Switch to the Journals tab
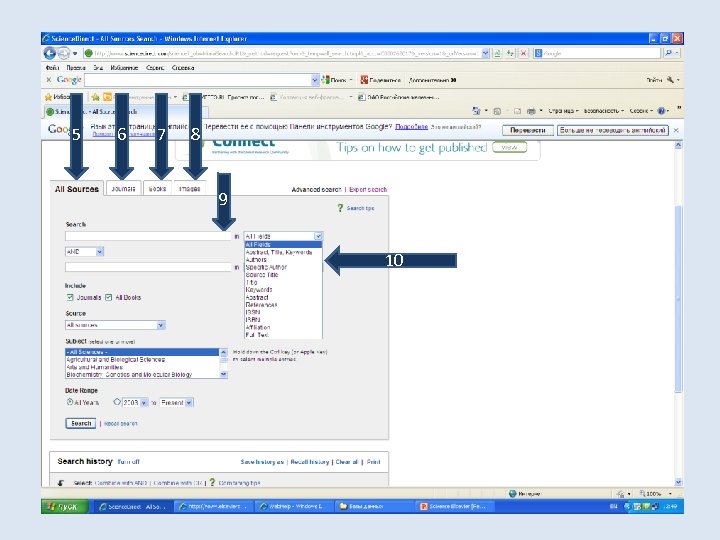Viewport: 720px width, 540px height. (123, 189)
